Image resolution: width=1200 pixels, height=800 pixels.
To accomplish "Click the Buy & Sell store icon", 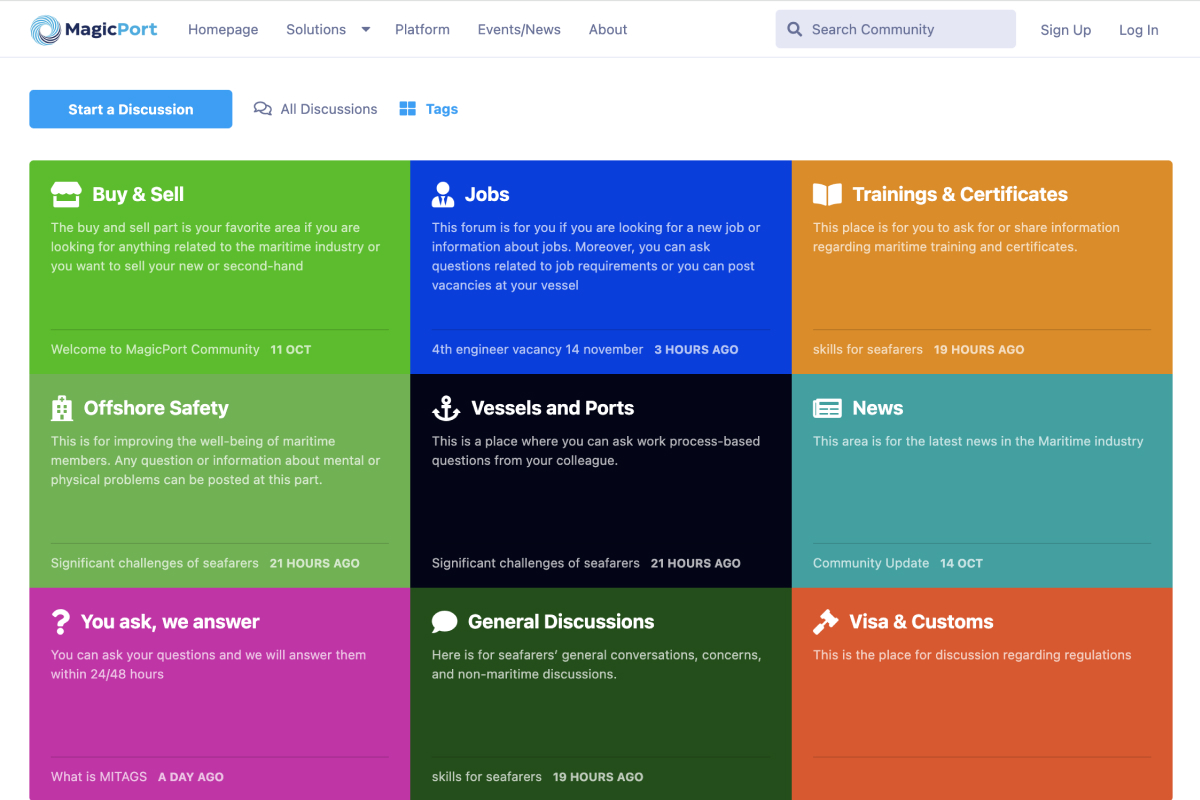I will (x=66, y=194).
